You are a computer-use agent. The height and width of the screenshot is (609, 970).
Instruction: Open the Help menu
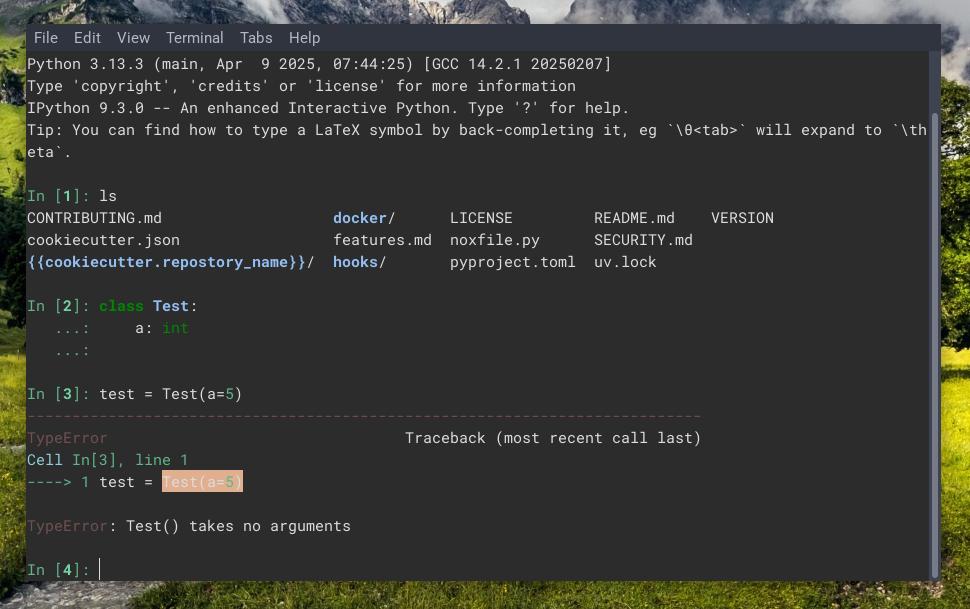pos(304,37)
